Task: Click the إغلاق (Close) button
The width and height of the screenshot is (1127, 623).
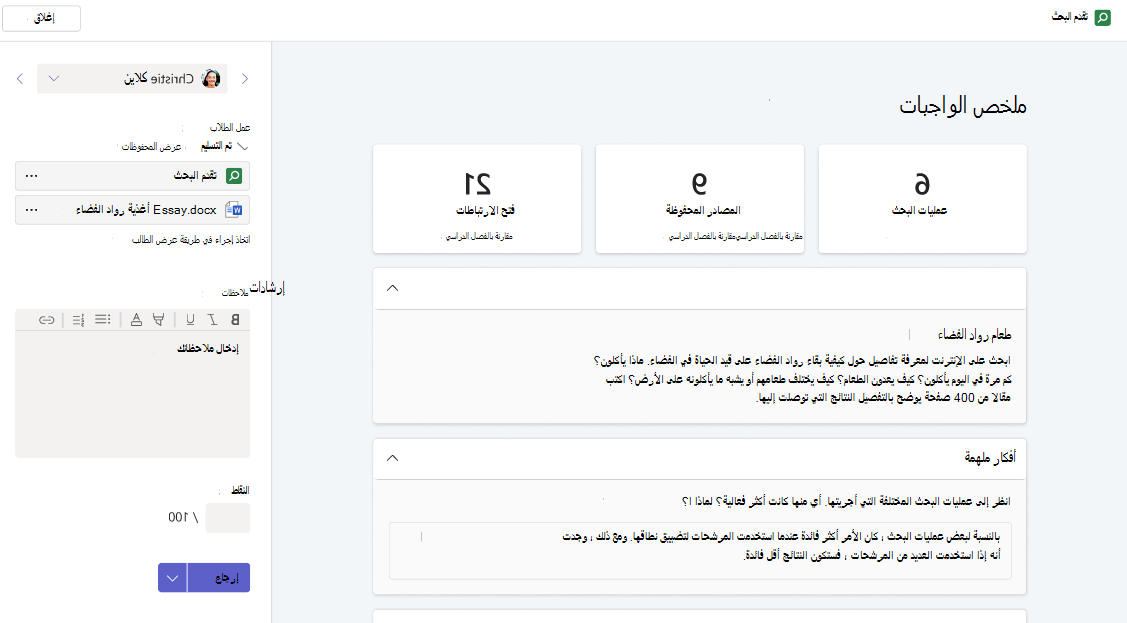Action: pyautogui.click(x=42, y=18)
